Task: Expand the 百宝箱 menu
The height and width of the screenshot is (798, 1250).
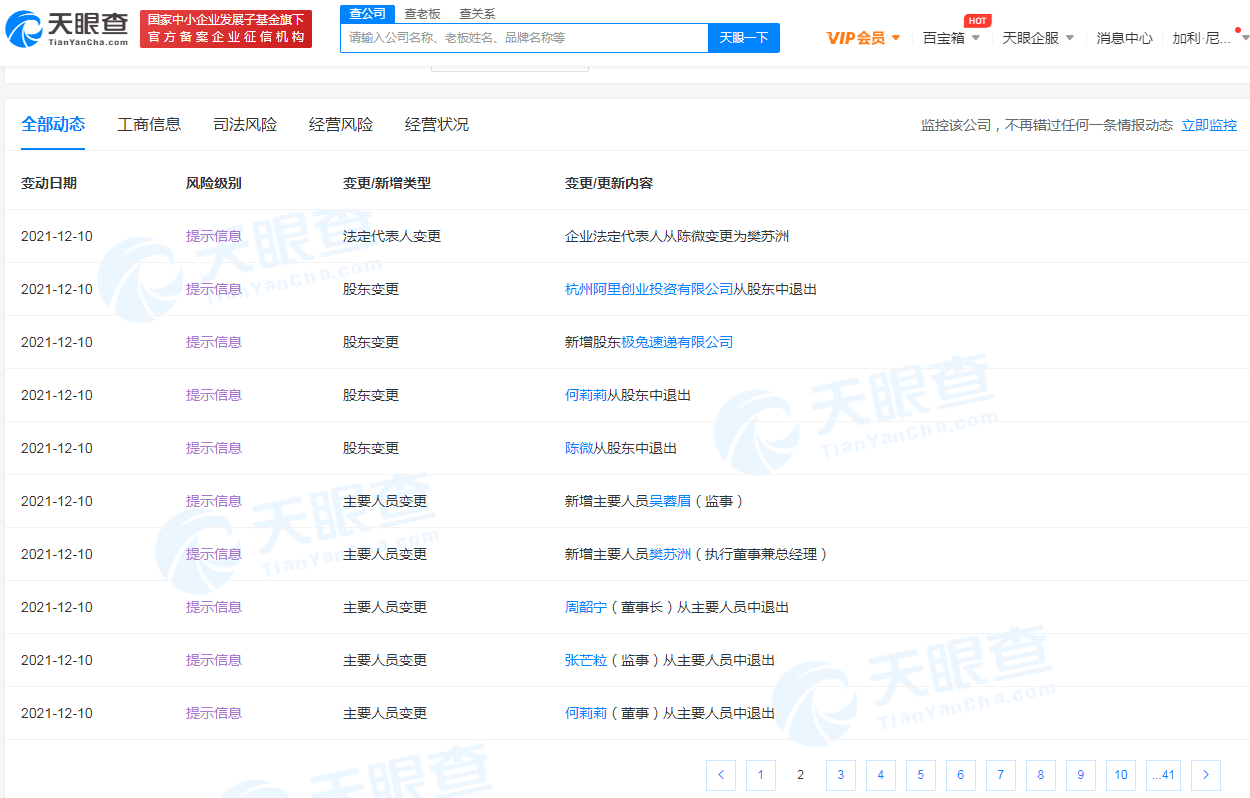Action: [x=951, y=38]
